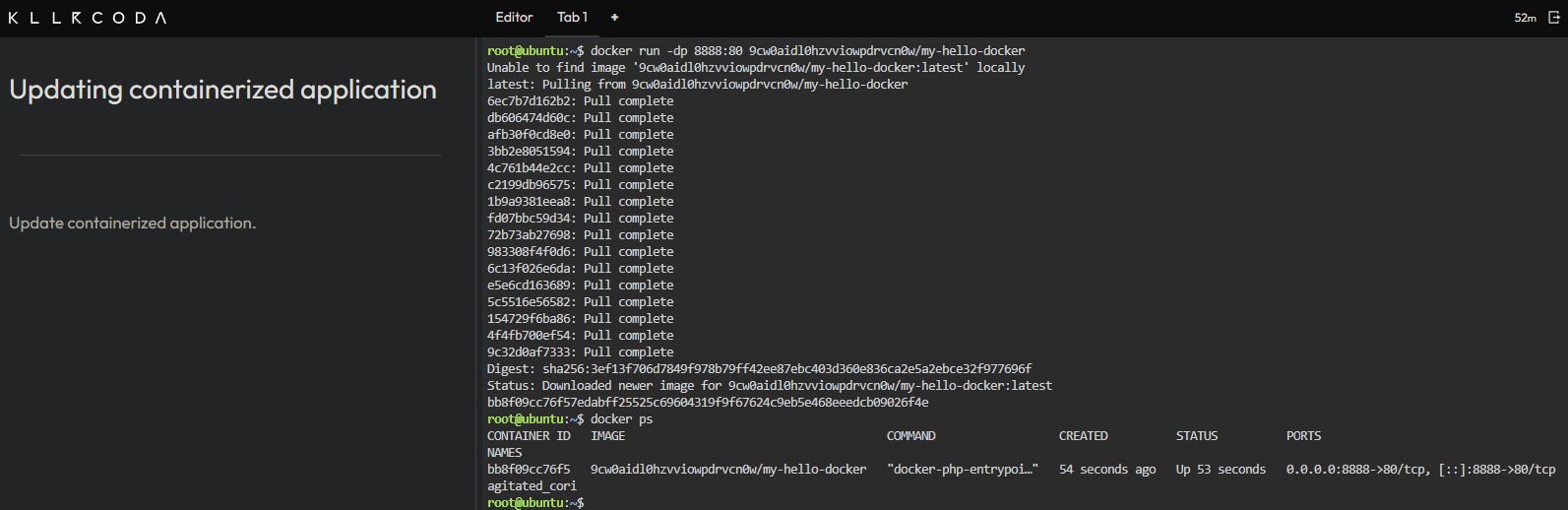Click the 'Updating containerized application' heading
This screenshot has height=510, width=1568.
222,90
